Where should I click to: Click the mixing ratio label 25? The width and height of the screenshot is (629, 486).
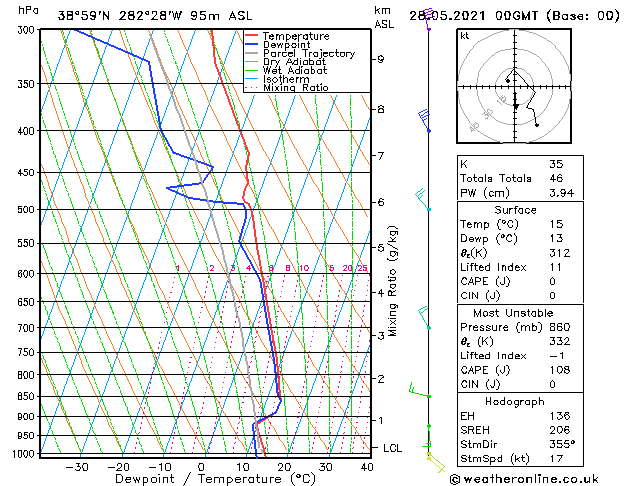pos(362,268)
